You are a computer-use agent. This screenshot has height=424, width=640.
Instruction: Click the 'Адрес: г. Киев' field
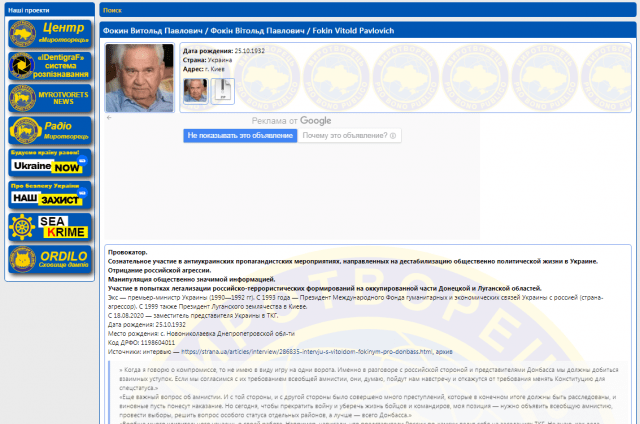pyautogui.click(x=204, y=69)
